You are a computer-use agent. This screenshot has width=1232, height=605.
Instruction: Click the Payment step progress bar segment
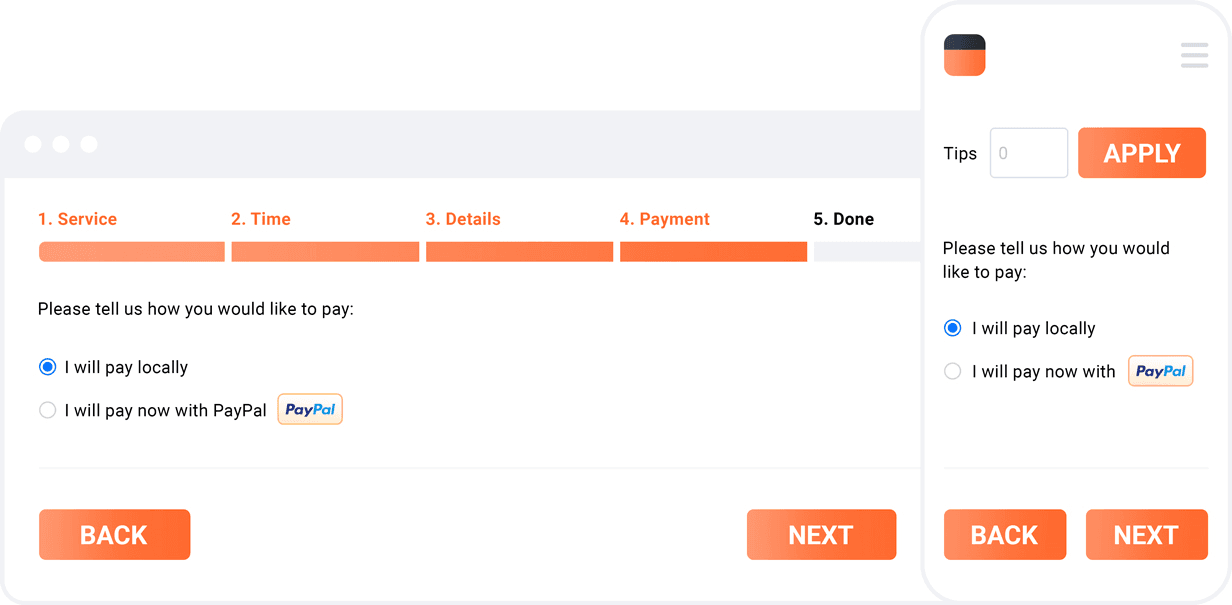(x=713, y=252)
